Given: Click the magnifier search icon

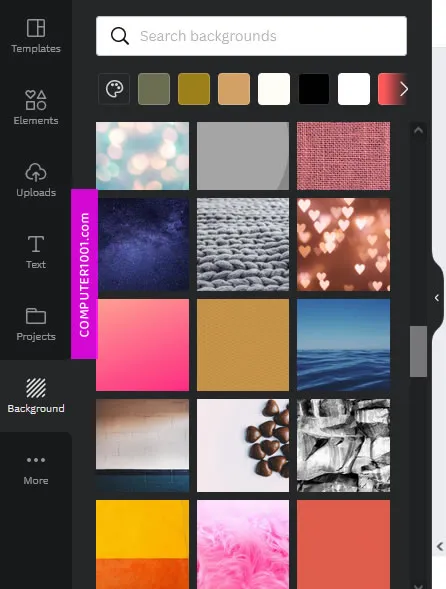Looking at the screenshot, I should pyautogui.click(x=119, y=36).
